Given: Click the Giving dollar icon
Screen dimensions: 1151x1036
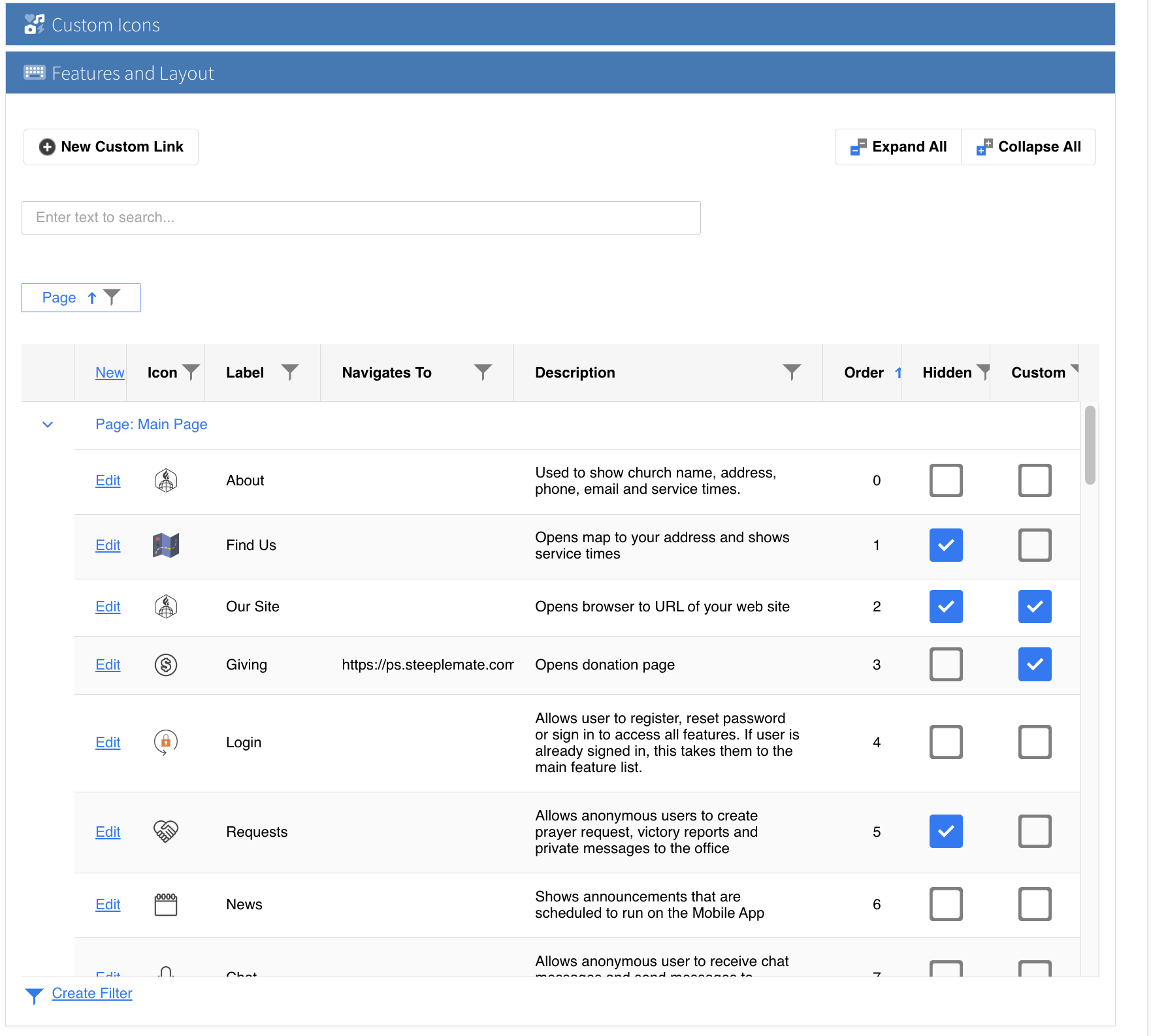Looking at the screenshot, I should [x=166, y=664].
